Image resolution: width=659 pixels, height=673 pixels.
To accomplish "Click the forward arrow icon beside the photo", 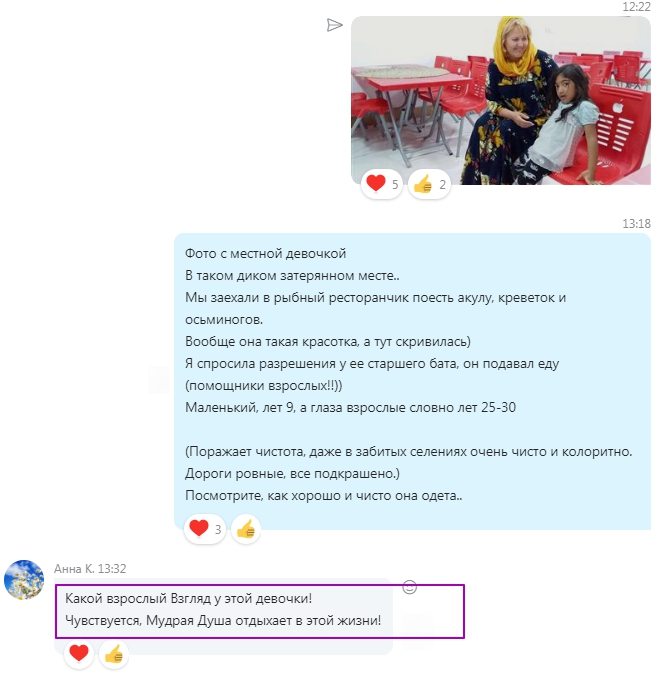I will 334,25.
